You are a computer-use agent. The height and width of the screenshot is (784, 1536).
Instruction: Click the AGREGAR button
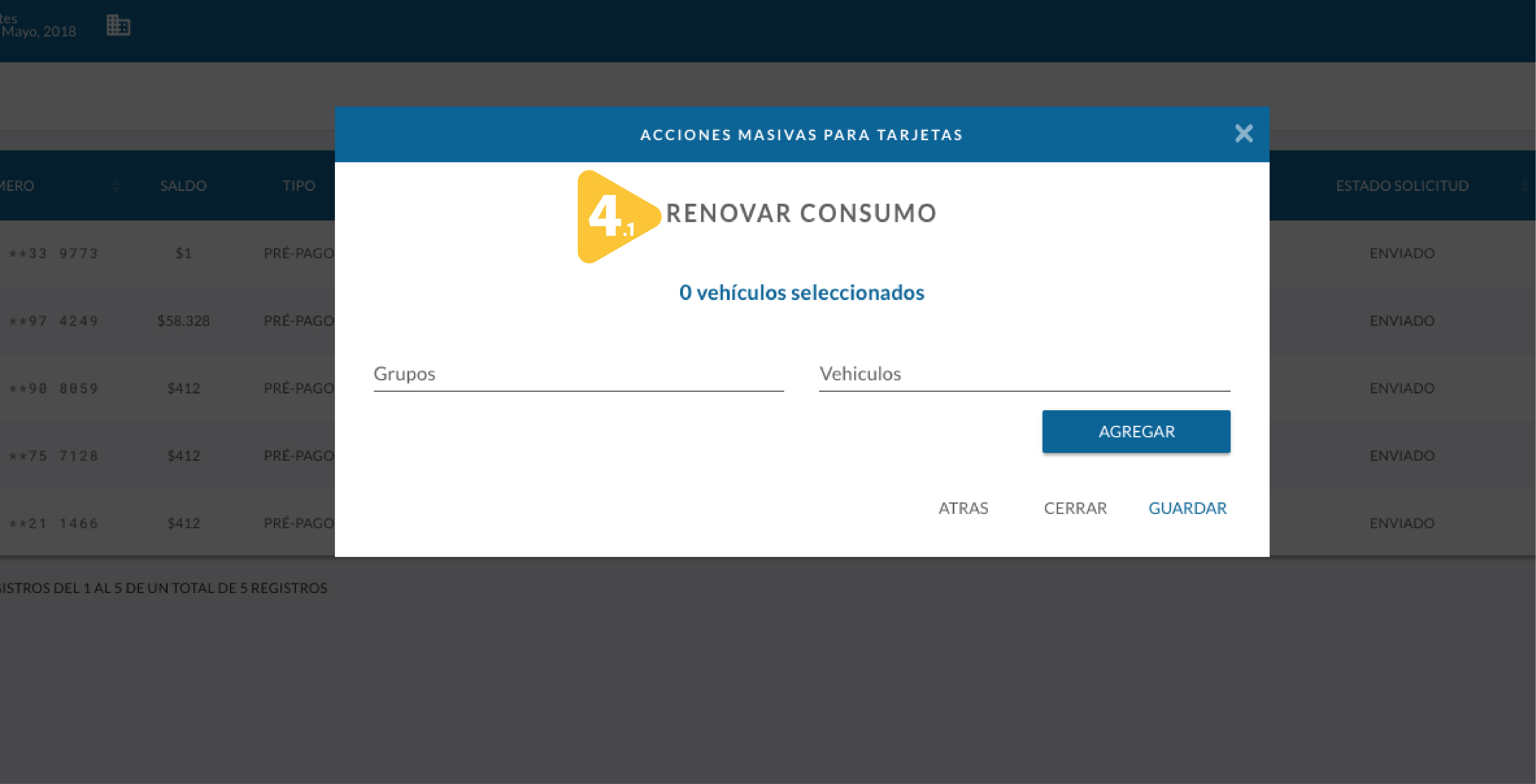point(1136,431)
